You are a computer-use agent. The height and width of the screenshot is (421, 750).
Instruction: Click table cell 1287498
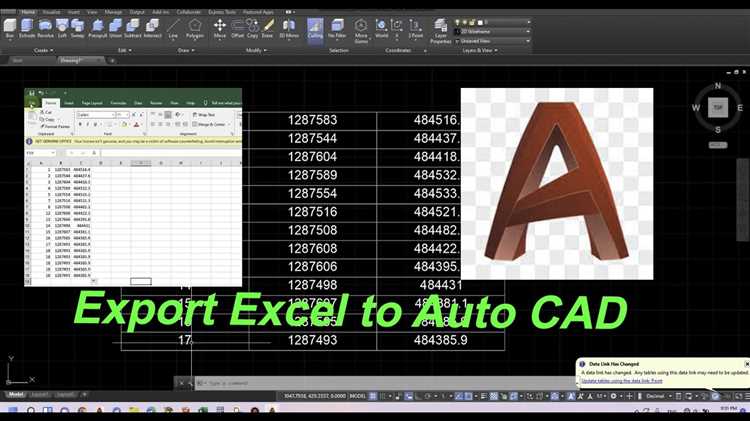[x=312, y=285]
